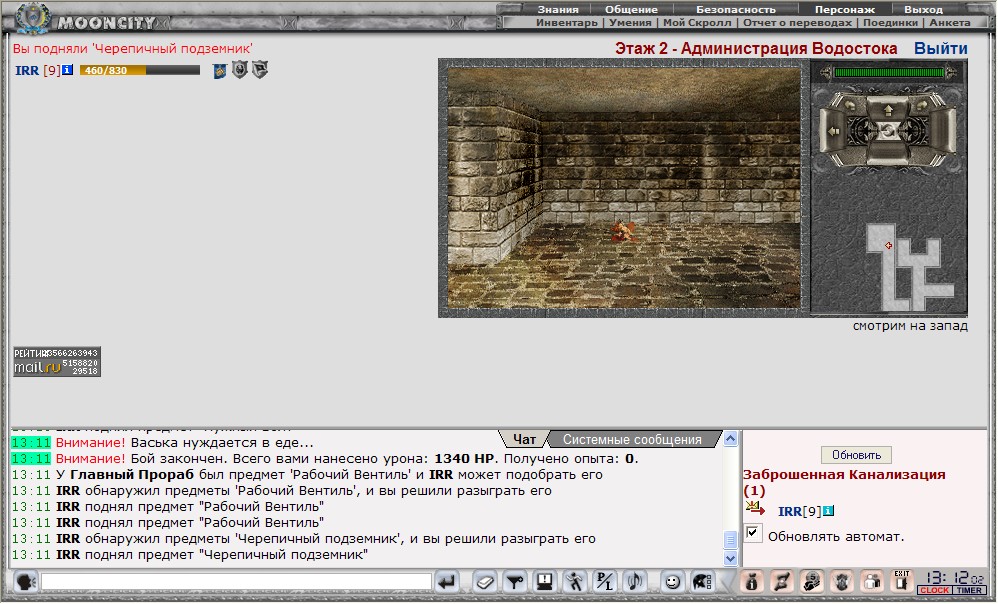Open 'Инвентарь' submenu link
The width and height of the screenshot is (998, 604).
[x=566, y=22]
